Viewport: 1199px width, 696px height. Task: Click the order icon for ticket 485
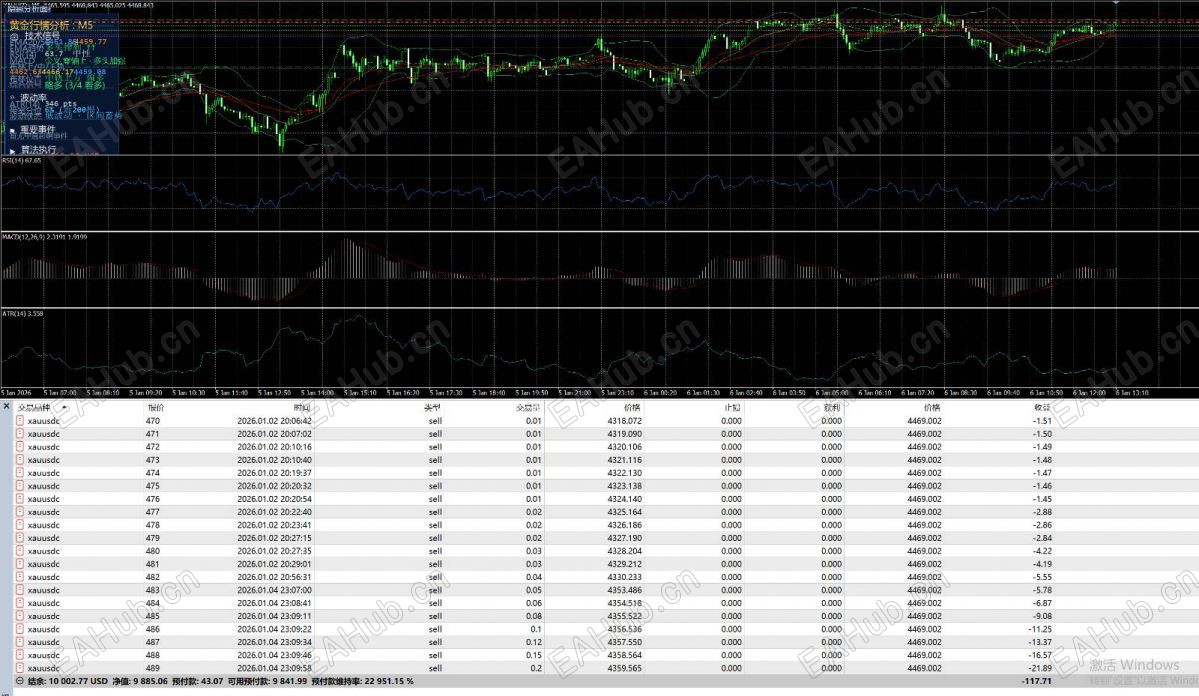pyautogui.click(x=20, y=616)
